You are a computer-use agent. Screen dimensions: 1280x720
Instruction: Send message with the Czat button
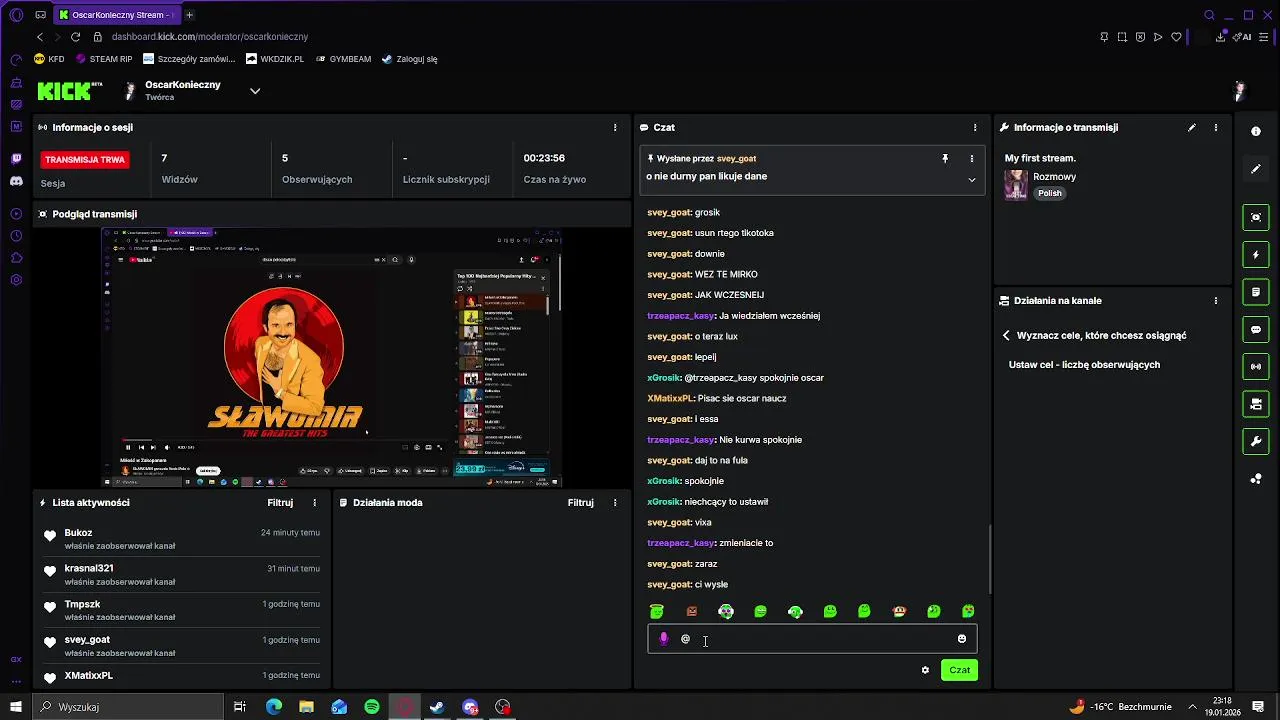[959, 670]
